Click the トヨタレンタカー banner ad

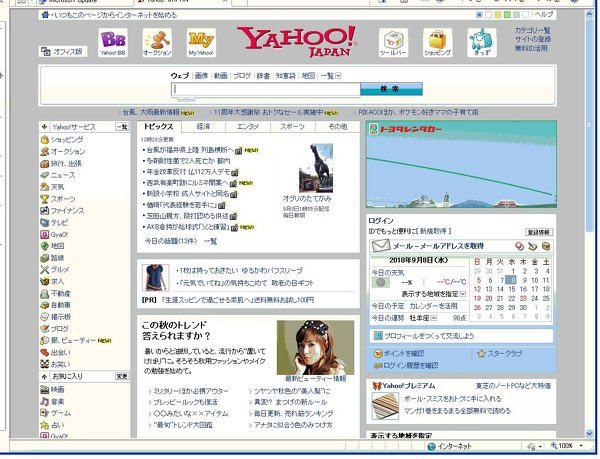tap(461, 164)
